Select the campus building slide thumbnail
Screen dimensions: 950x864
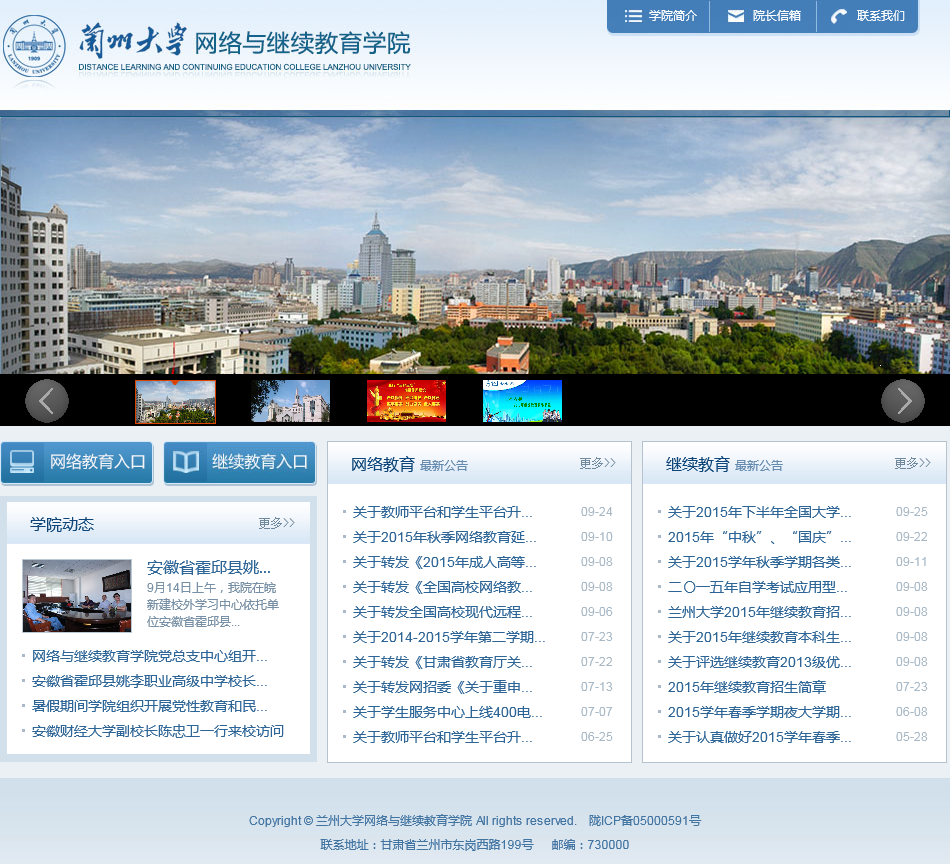pos(291,401)
